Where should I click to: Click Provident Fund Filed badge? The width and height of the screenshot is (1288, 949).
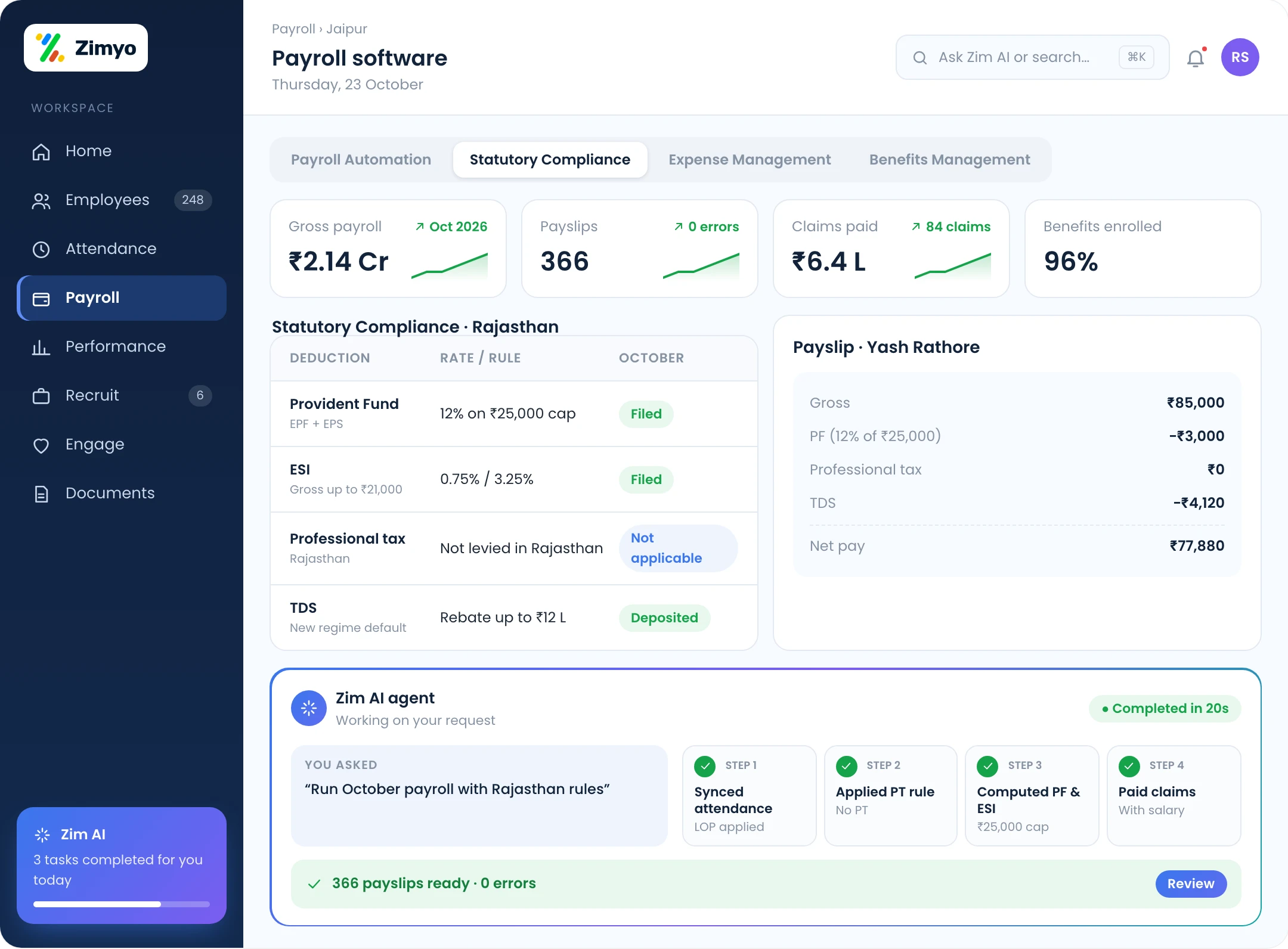[646, 414]
